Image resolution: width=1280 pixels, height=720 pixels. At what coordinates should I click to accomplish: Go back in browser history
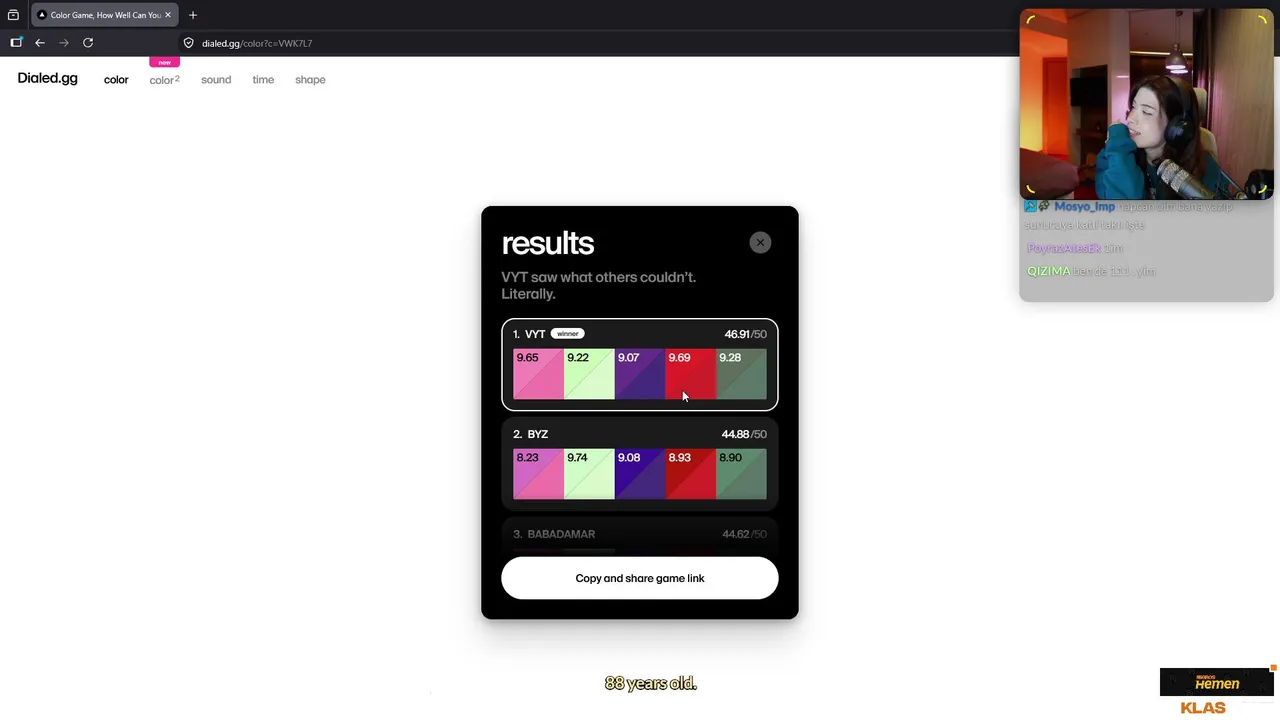click(40, 43)
